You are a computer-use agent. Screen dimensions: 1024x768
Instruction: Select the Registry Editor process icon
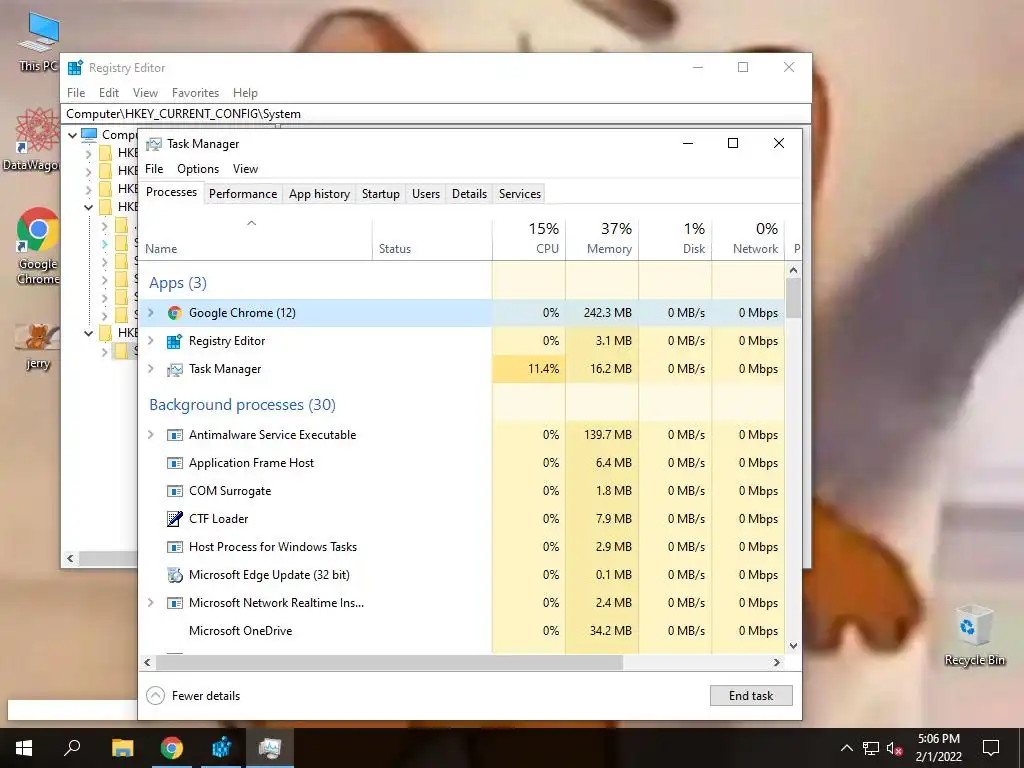pos(174,341)
